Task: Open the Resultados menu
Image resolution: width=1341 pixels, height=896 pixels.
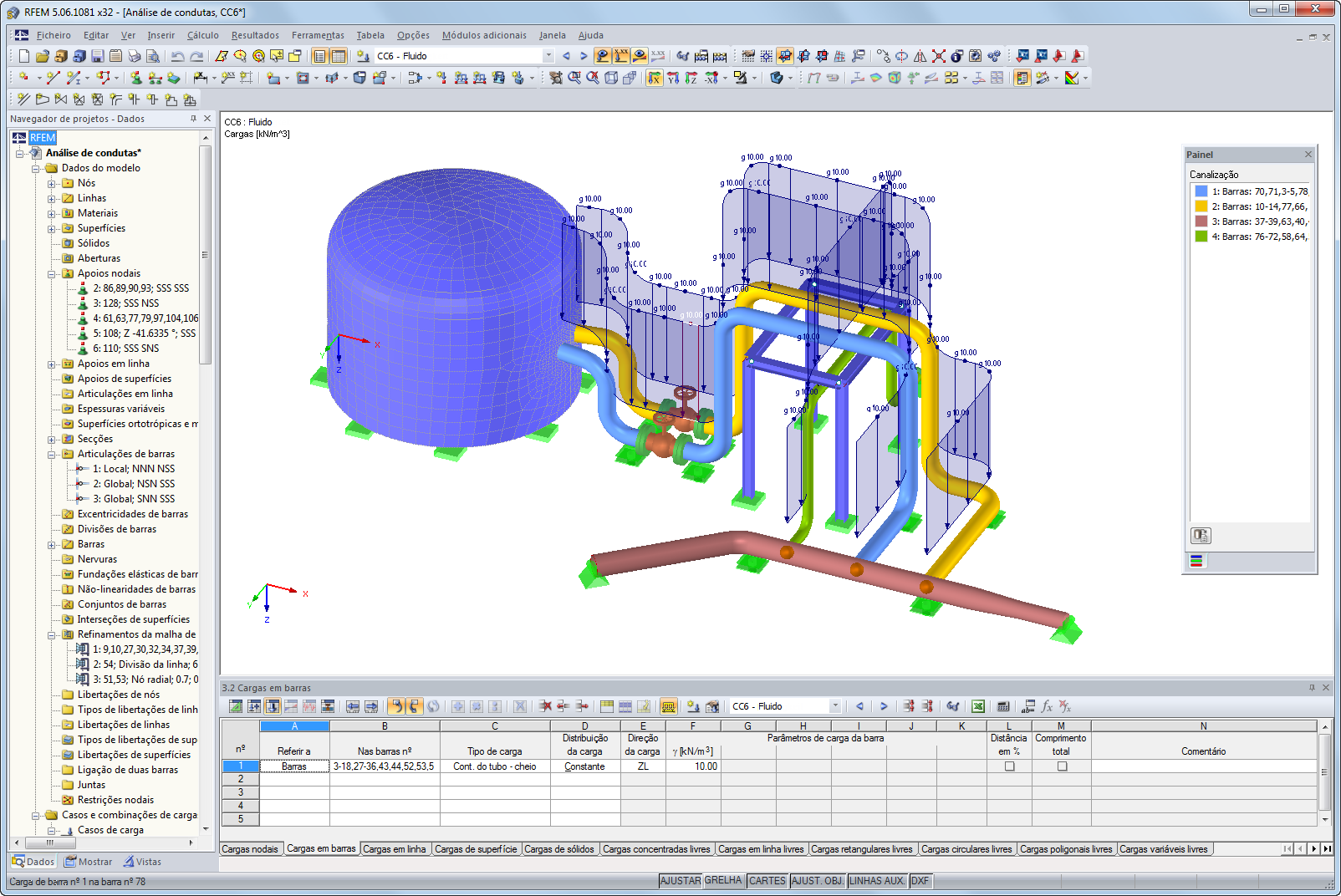Action: click(255, 35)
